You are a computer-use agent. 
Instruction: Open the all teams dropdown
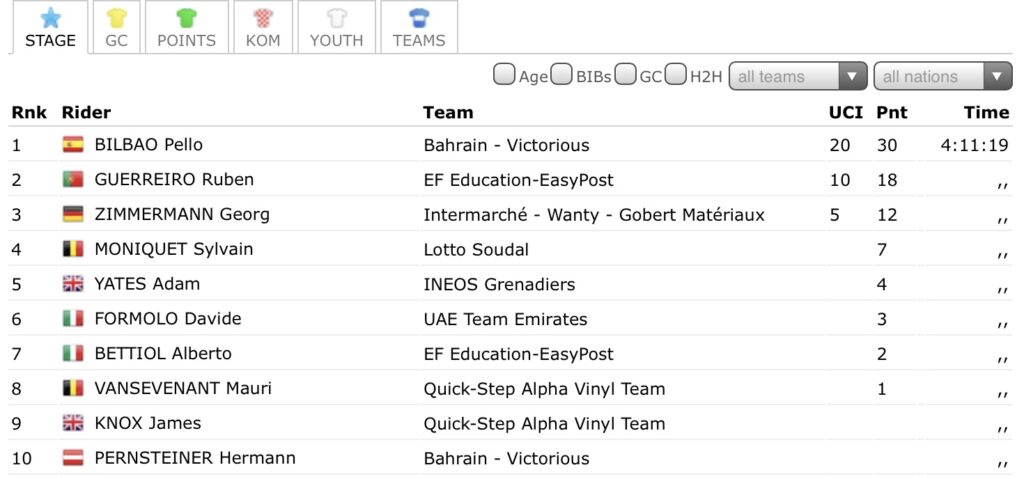pyautogui.click(x=798, y=77)
